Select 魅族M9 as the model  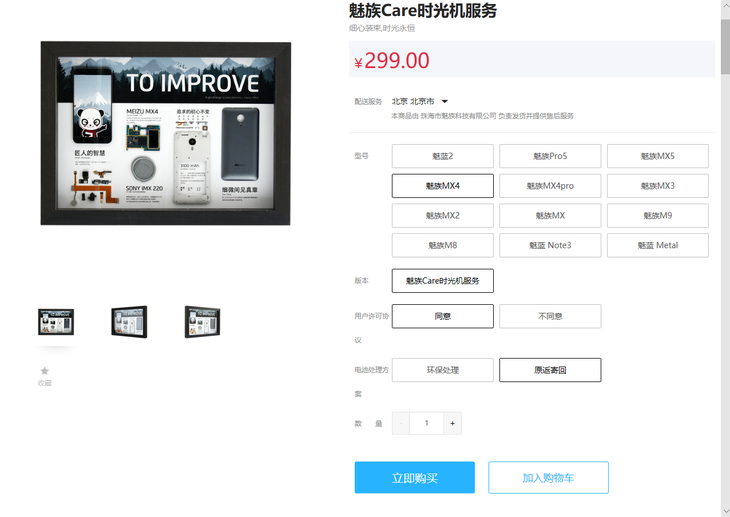tap(658, 216)
